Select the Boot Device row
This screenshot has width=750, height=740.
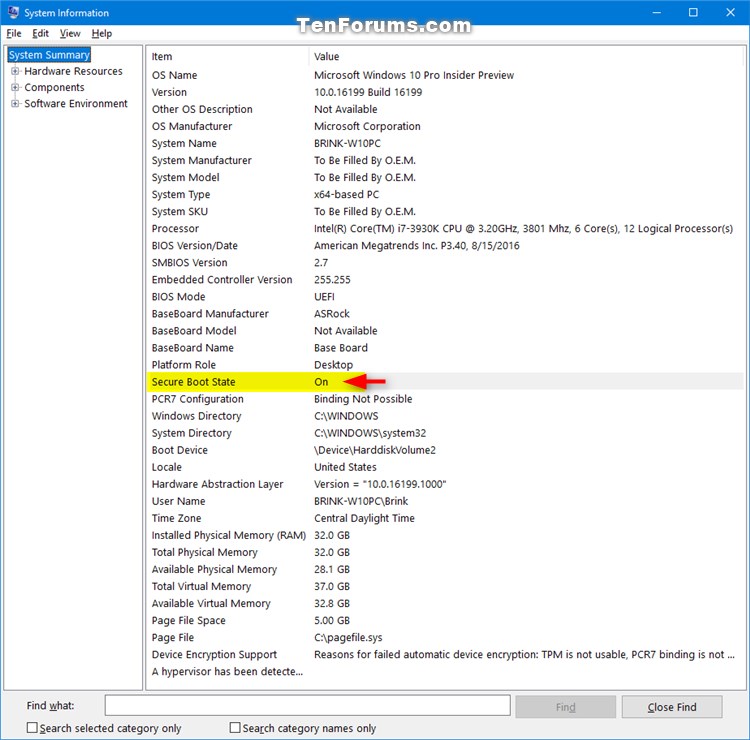[445, 450]
